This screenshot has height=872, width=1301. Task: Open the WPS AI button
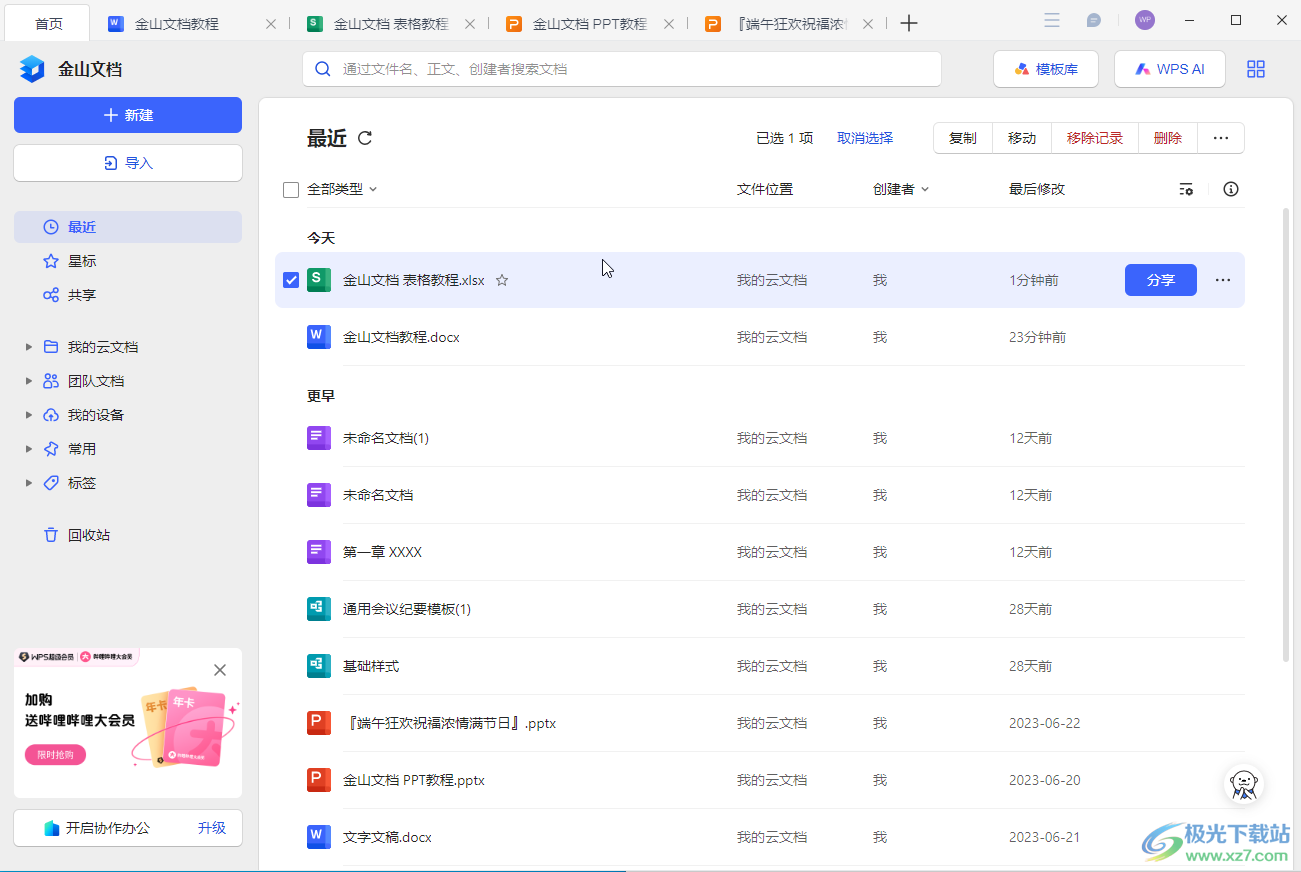(1170, 69)
